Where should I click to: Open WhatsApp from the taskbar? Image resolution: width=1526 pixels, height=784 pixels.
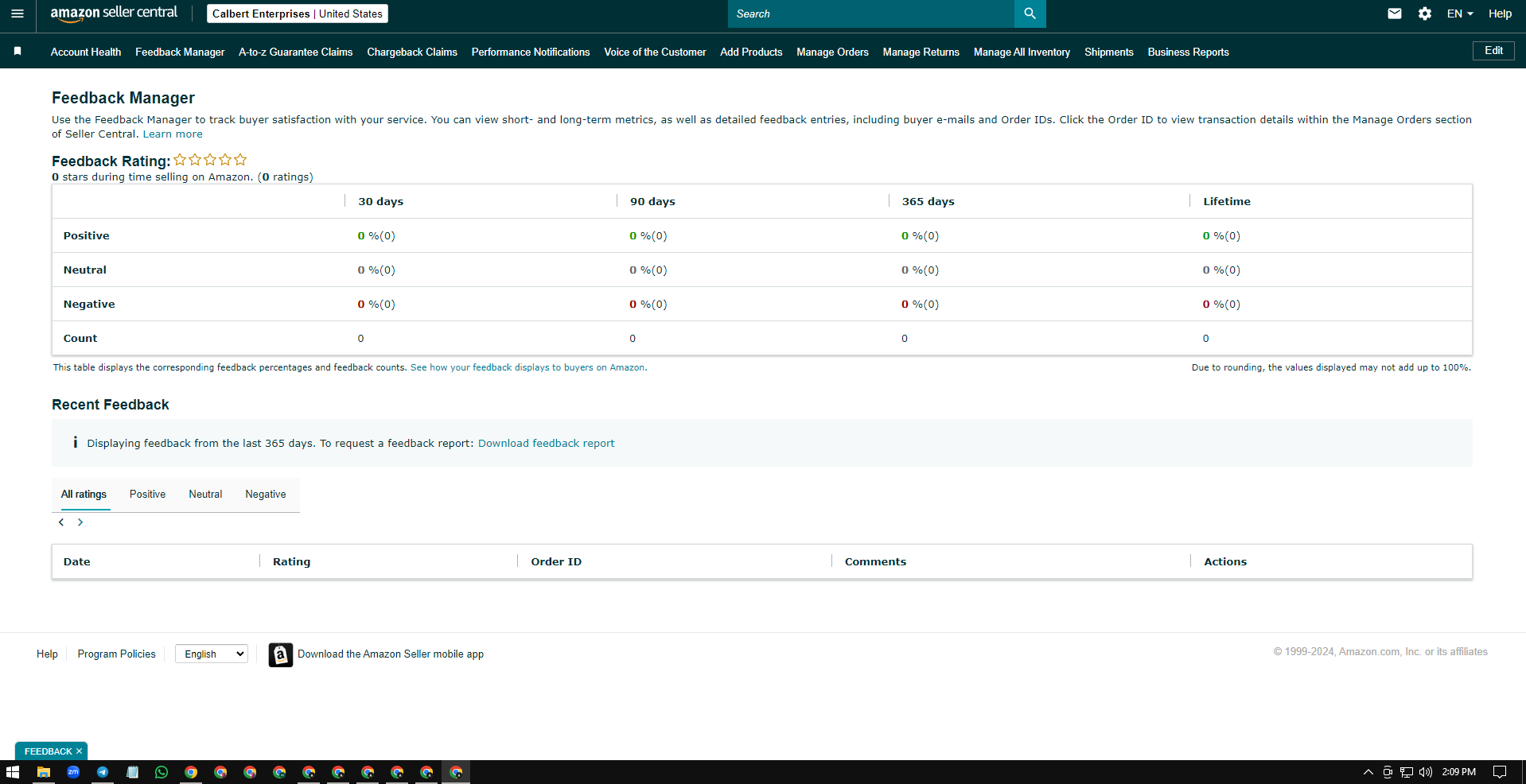click(162, 772)
